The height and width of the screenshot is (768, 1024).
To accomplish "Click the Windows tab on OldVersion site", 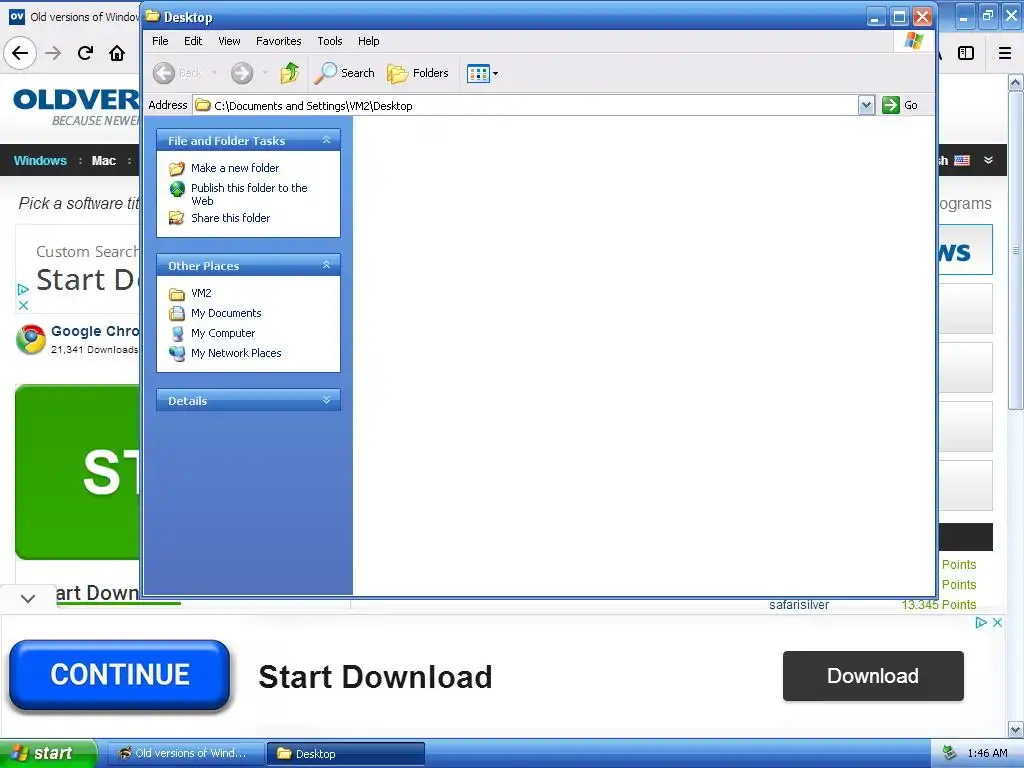I will (40, 161).
